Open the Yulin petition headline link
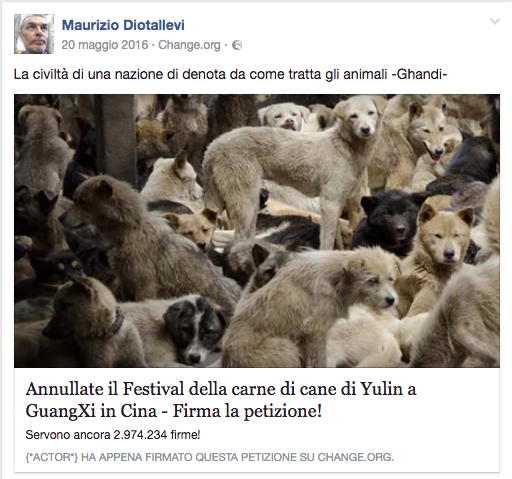Viewport: 512px width, 479px height. pos(221,400)
